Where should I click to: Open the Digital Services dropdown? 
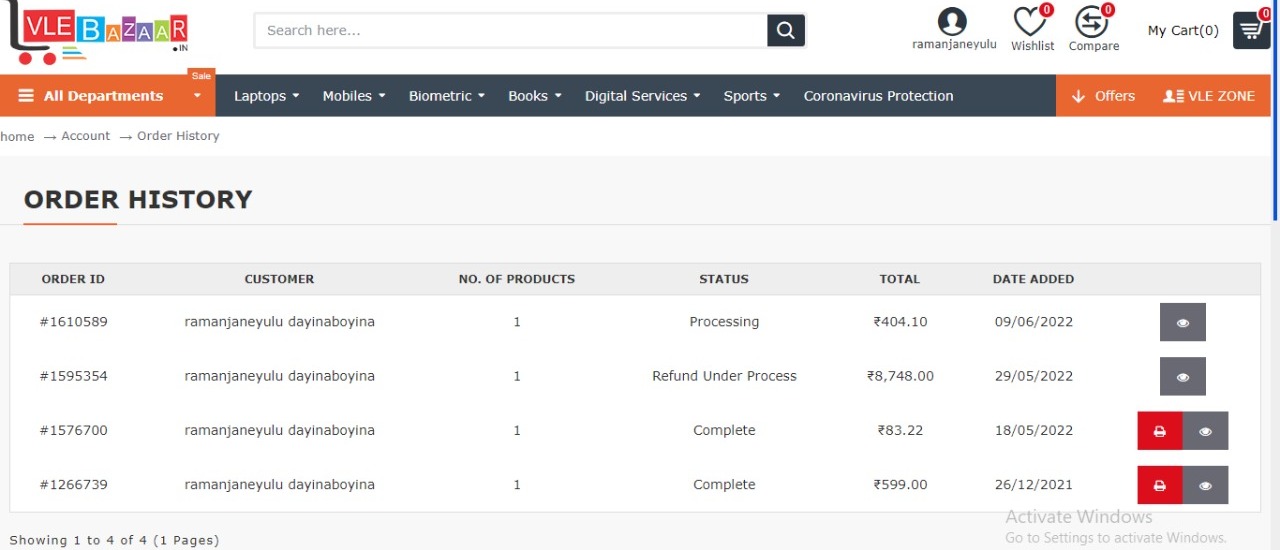[642, 96]
